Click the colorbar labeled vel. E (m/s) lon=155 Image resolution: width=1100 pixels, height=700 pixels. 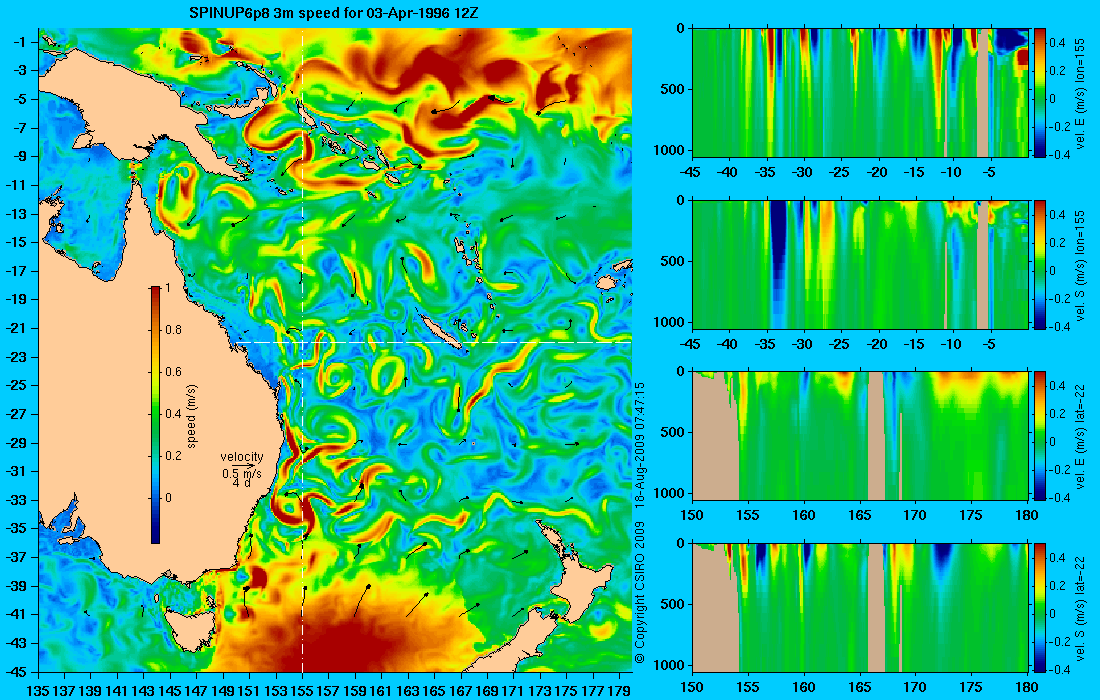1040,93
